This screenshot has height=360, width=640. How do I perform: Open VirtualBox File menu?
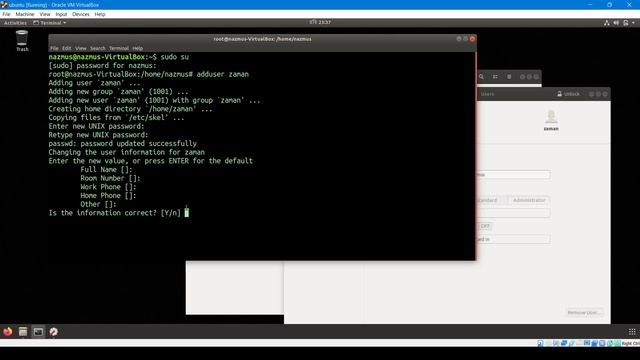click(7, 14)
